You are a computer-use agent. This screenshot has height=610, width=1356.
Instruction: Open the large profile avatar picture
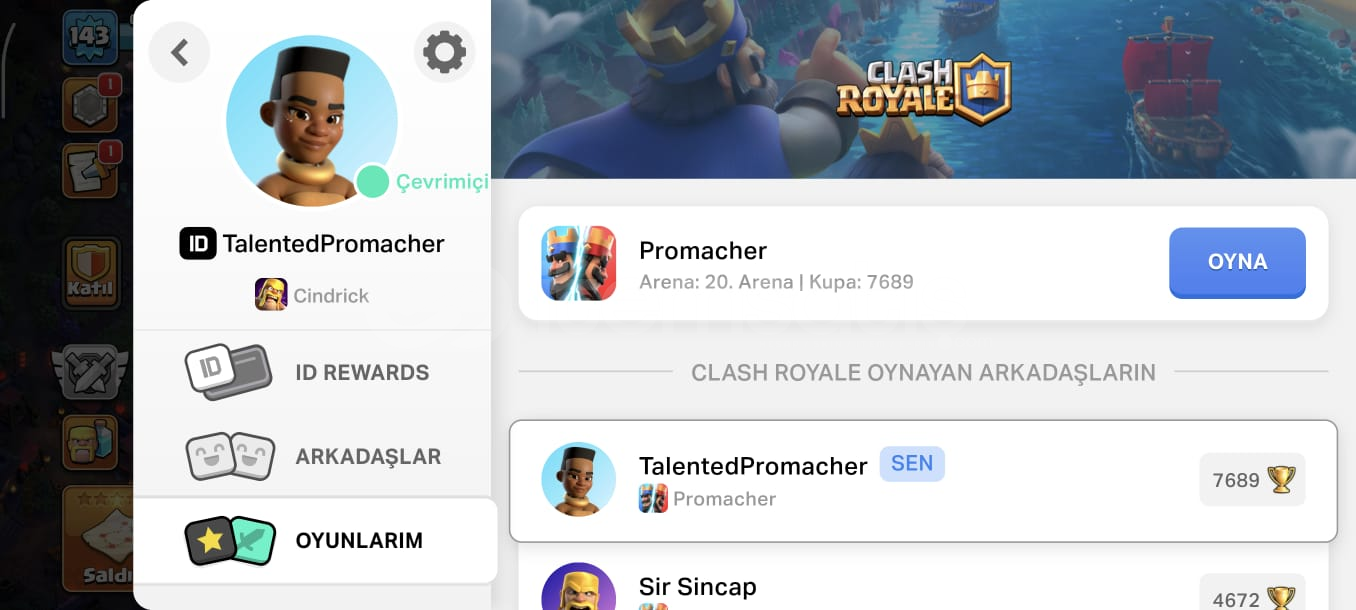coord(312,121)
